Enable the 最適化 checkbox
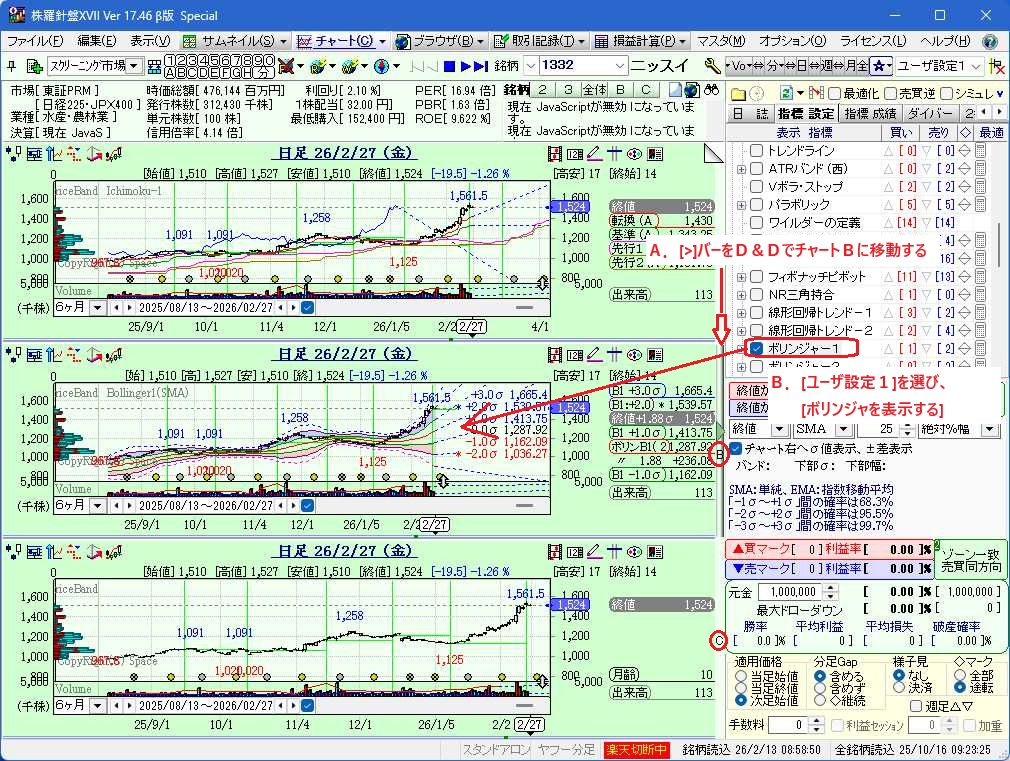This screenshot has height=761, width=1010. coord(834,93)
